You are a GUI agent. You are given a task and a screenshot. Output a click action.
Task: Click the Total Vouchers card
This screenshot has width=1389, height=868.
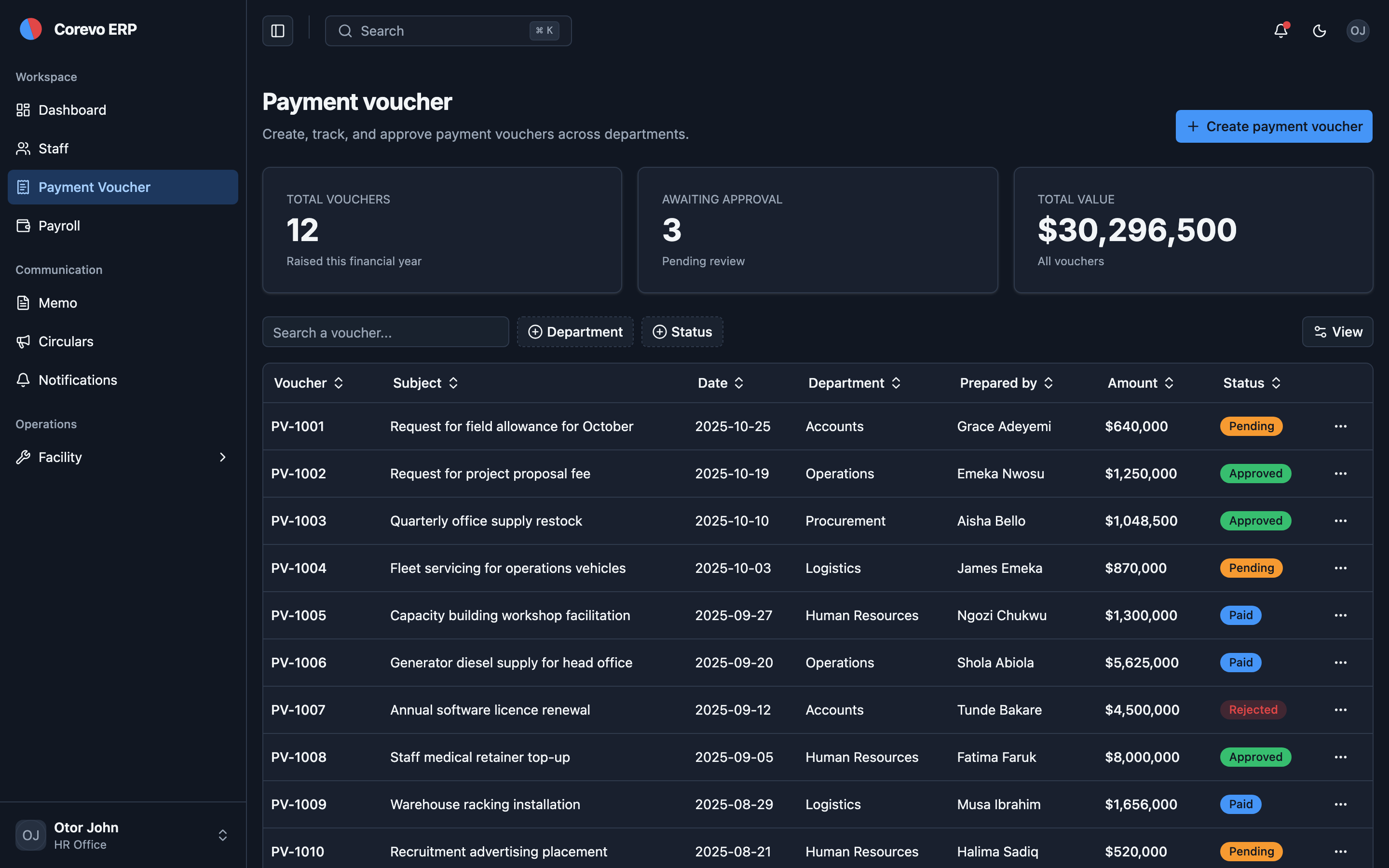[442, 230]
